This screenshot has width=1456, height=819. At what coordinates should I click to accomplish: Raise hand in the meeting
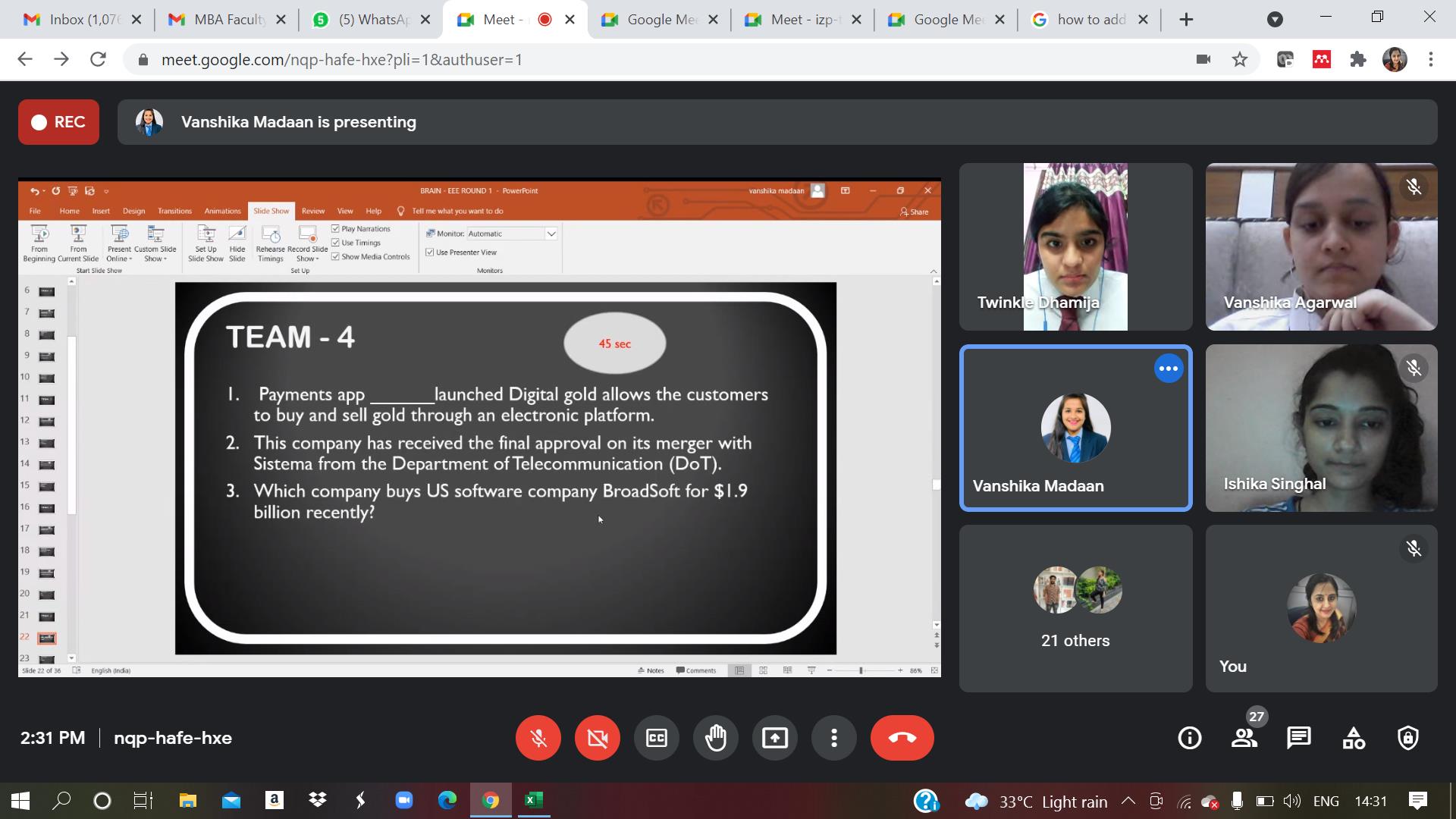click(716, 738)
